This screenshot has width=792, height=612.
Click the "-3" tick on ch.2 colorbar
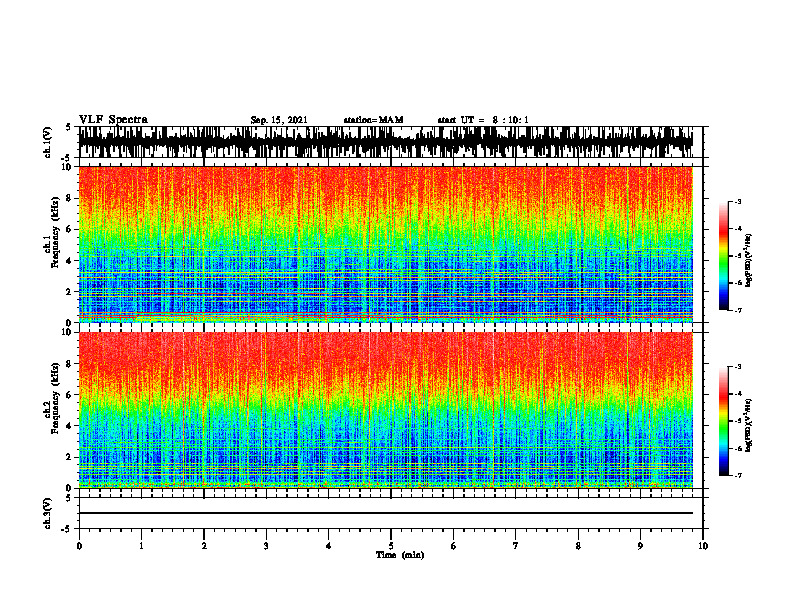(738, 367)
